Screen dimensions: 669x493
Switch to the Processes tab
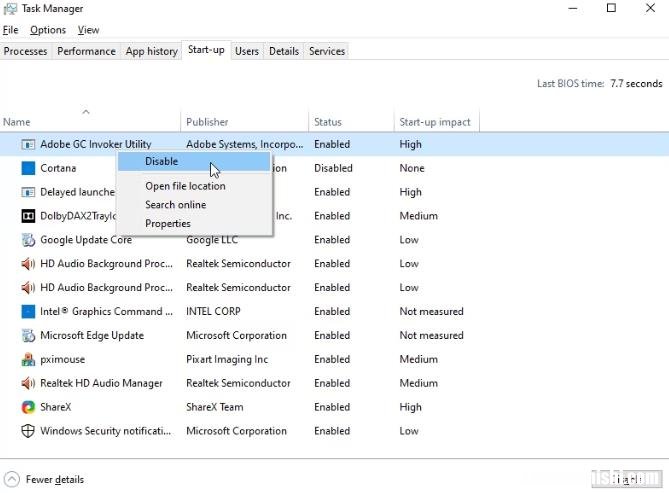(26, 51)
